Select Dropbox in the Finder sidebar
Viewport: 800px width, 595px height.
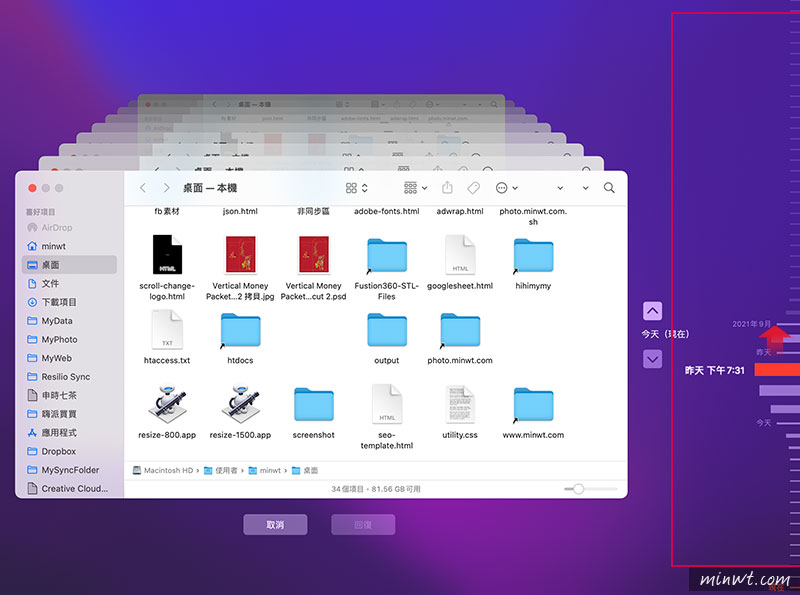58,451
